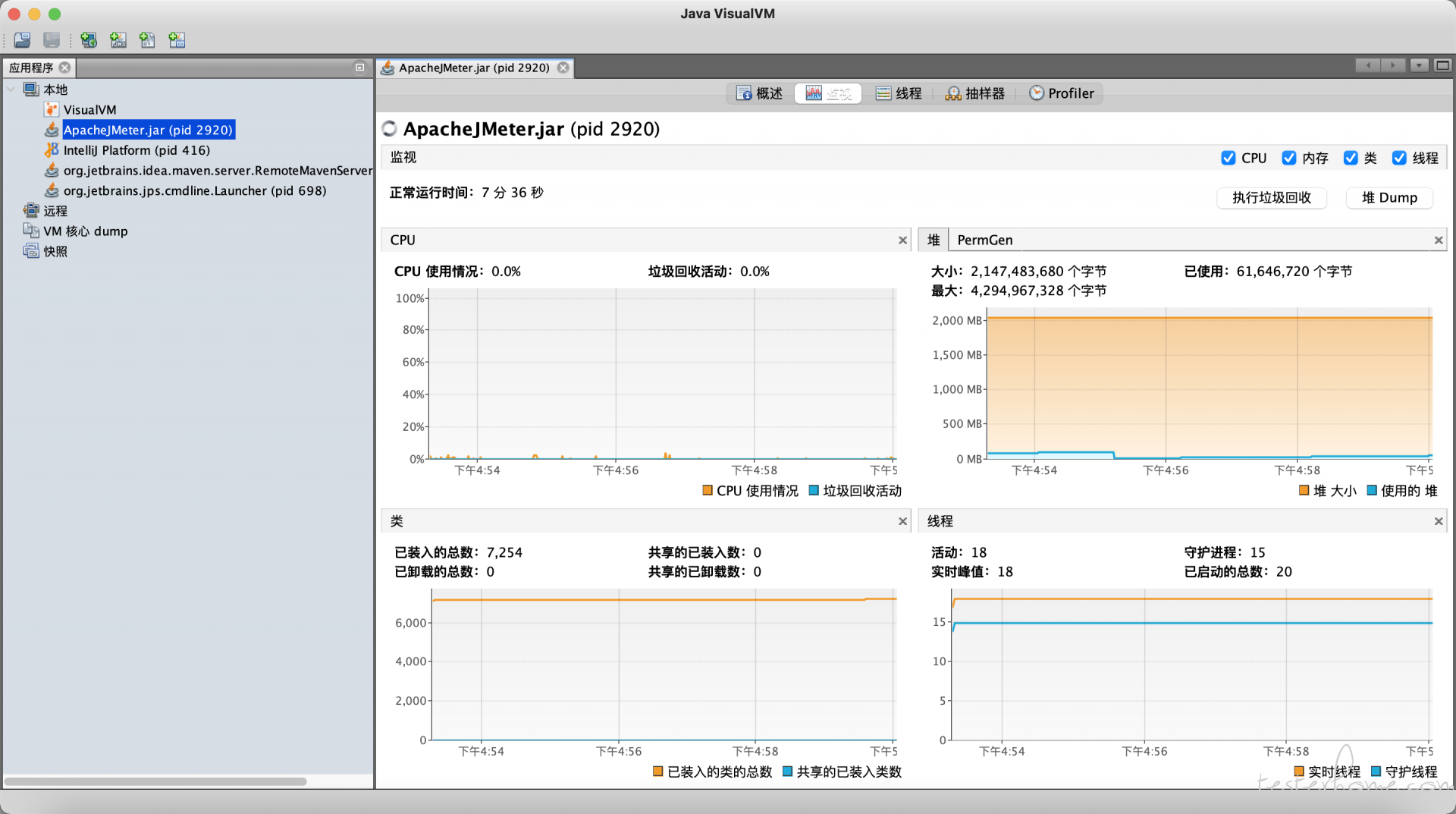Click the VisualVM application icon in tree

pos(52,110)
